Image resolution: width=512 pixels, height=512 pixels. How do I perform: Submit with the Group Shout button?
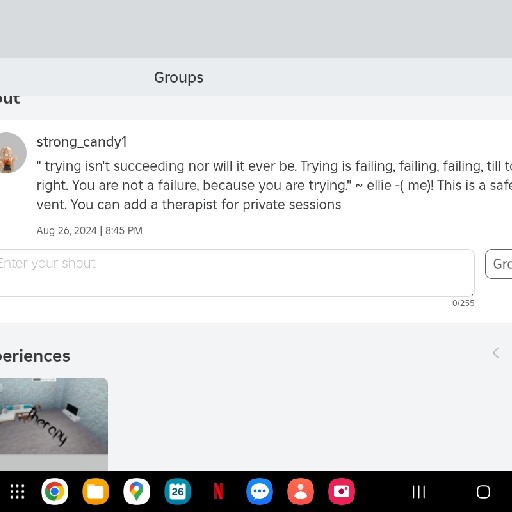[x=499, y=264]
